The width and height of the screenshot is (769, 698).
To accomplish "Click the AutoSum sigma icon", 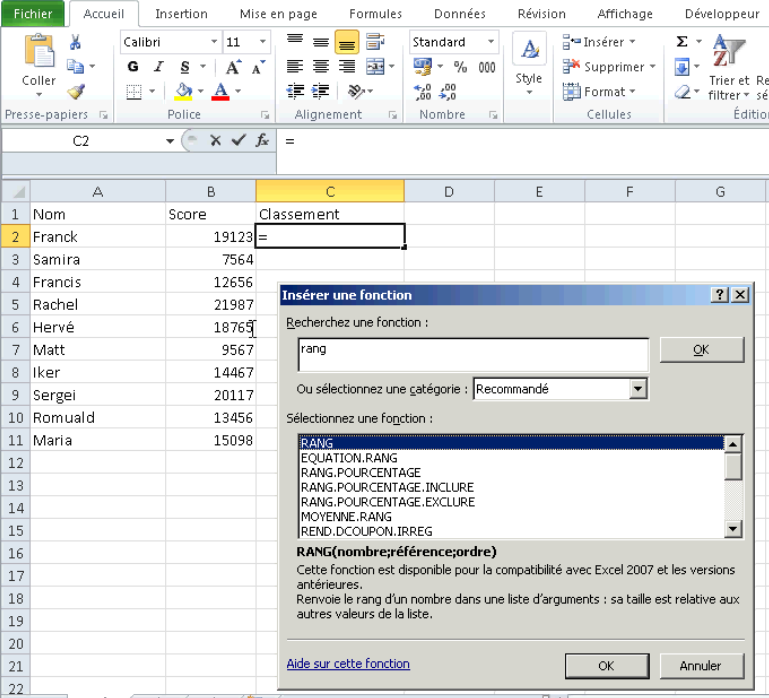I will [682, 41].
